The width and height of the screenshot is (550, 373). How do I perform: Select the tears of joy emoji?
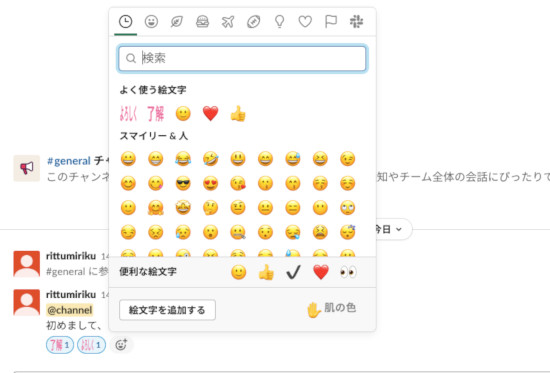(183, 159)
